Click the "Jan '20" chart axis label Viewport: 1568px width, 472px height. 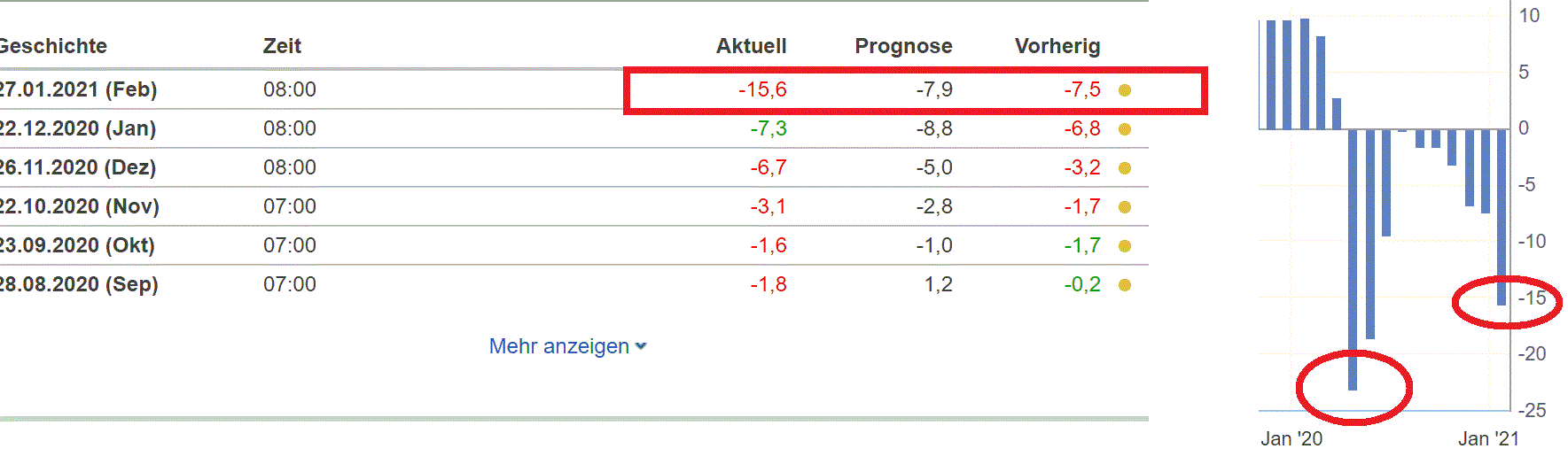click(x=1291, y=439)
